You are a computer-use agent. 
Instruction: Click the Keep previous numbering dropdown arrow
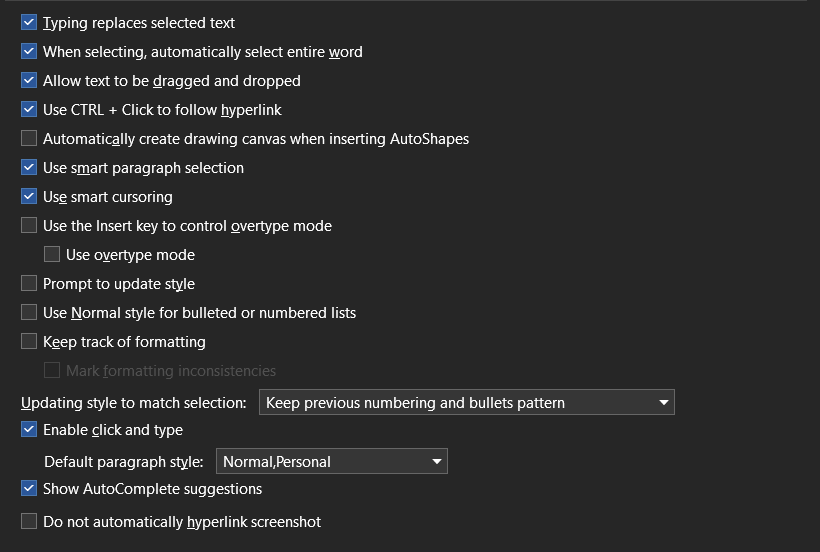pyautogui.click(x=664, y=403)
